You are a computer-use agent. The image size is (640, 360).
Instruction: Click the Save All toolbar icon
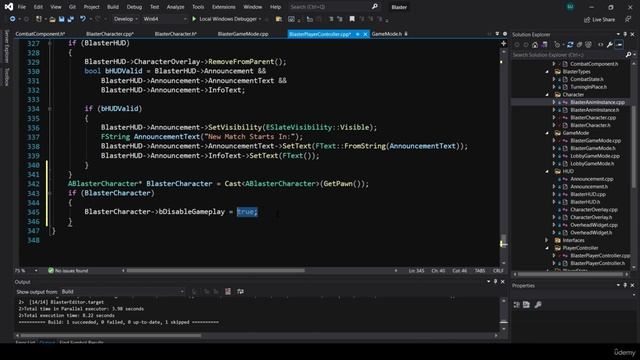point(71,19)
